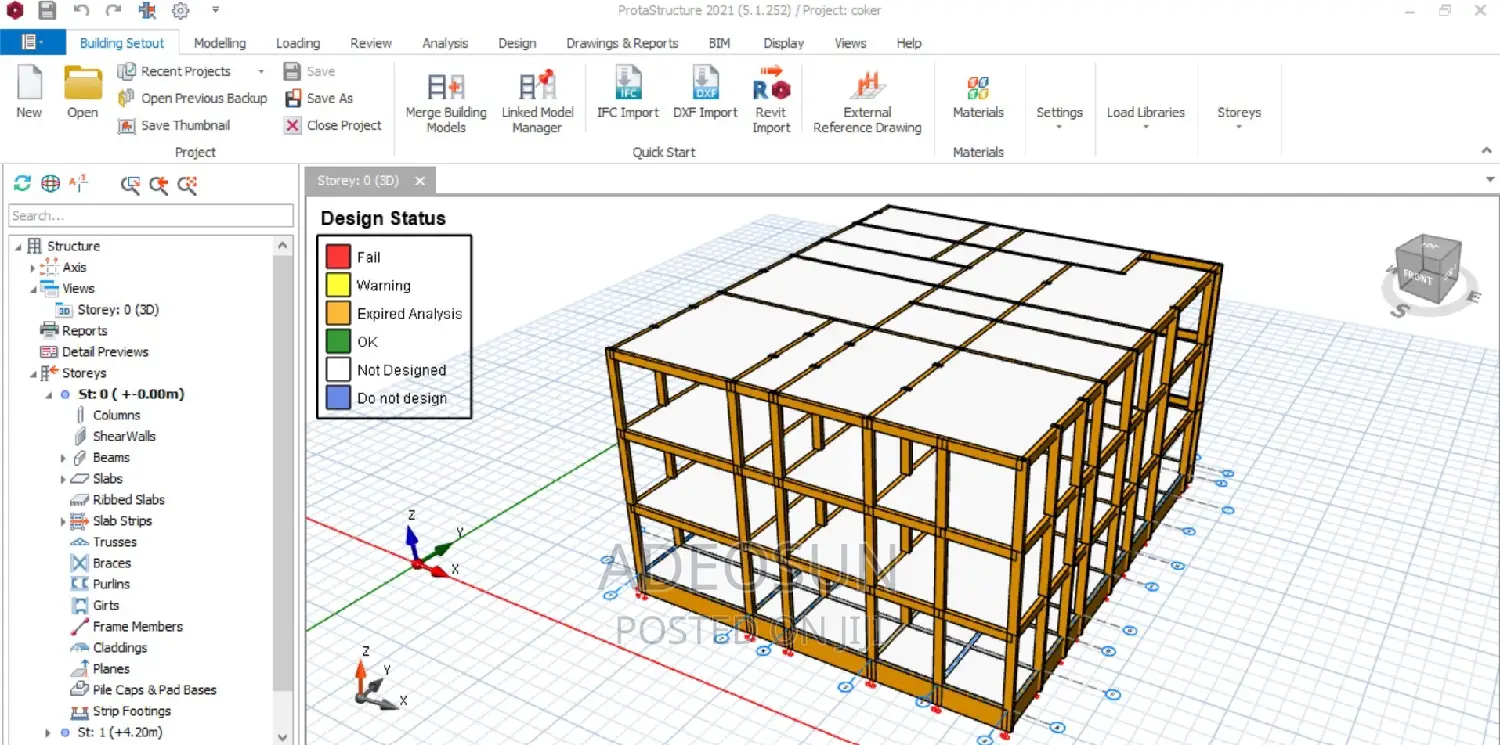
Task: Switch to the Modelling tab
Action: click(220, 43)
